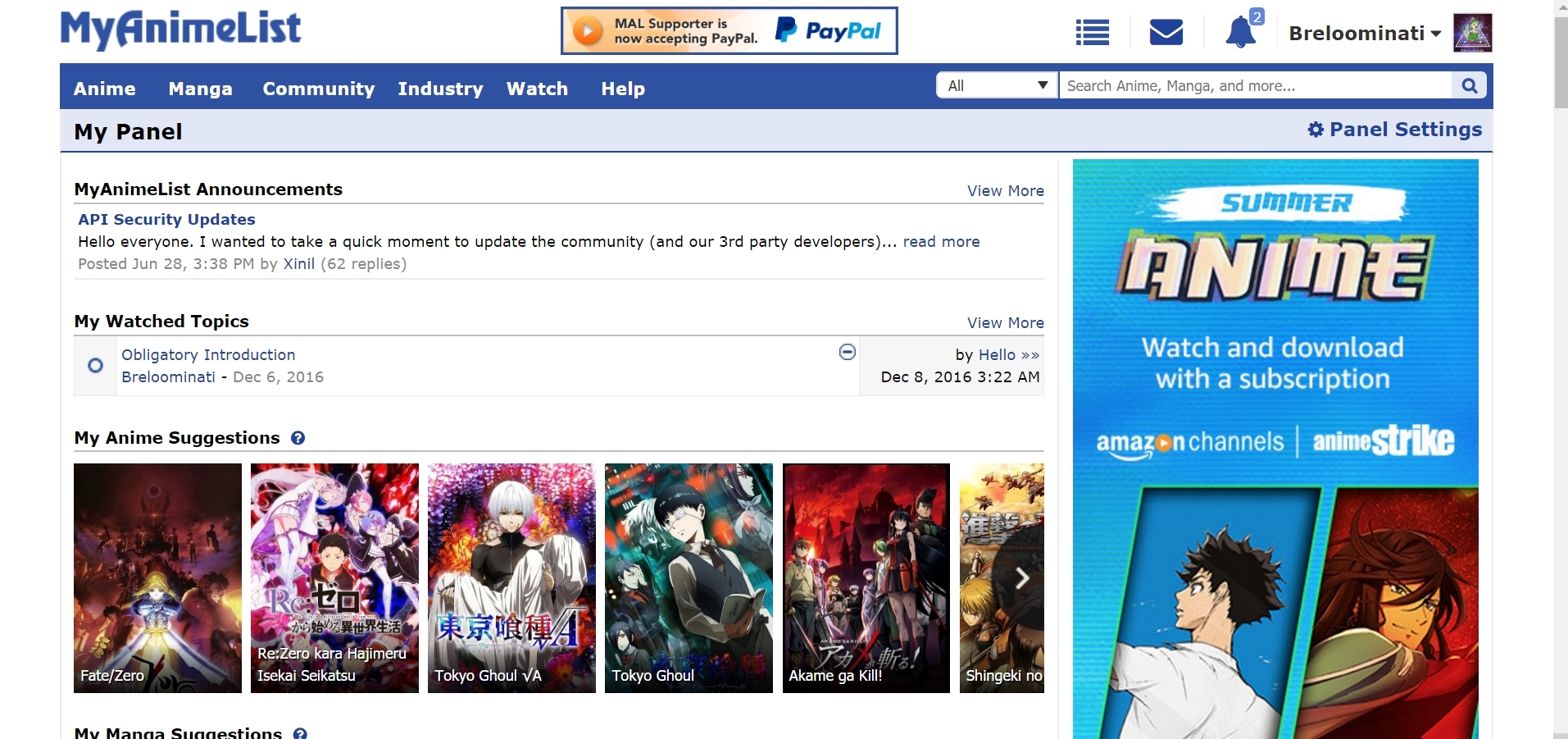
Task: Open the messages envelope icon
Action: click(x=1166, y=33)
